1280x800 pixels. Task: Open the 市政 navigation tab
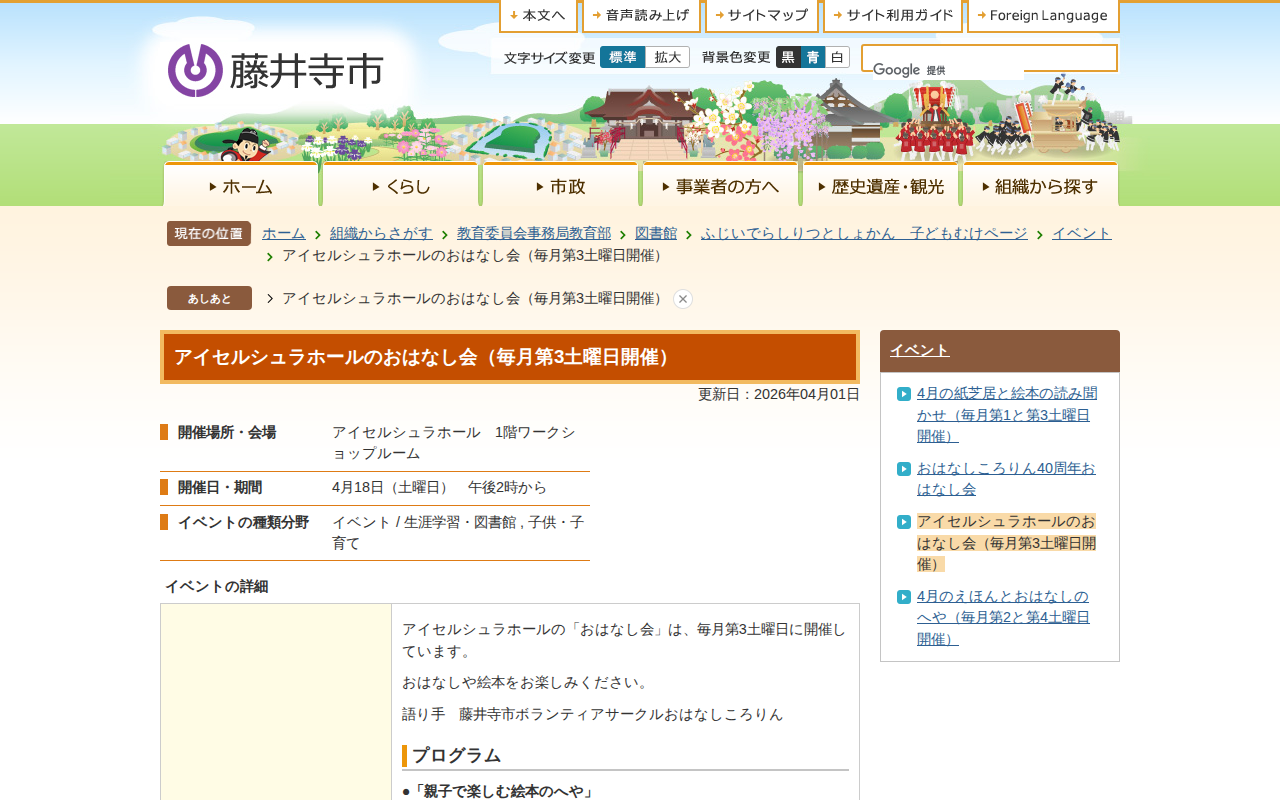coord(560,185)
